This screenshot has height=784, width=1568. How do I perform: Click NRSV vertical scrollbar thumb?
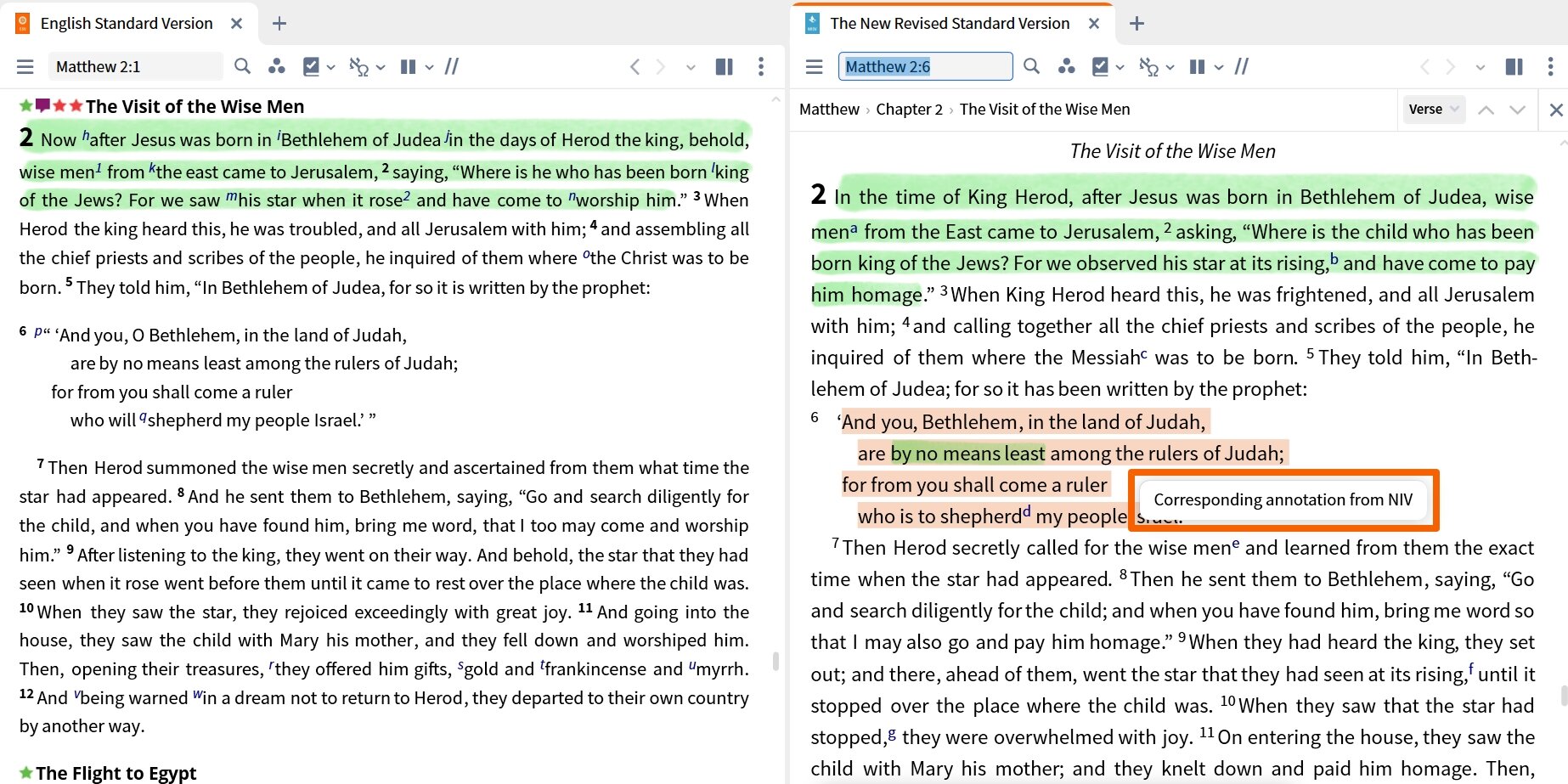click(x=1564, y=696)
